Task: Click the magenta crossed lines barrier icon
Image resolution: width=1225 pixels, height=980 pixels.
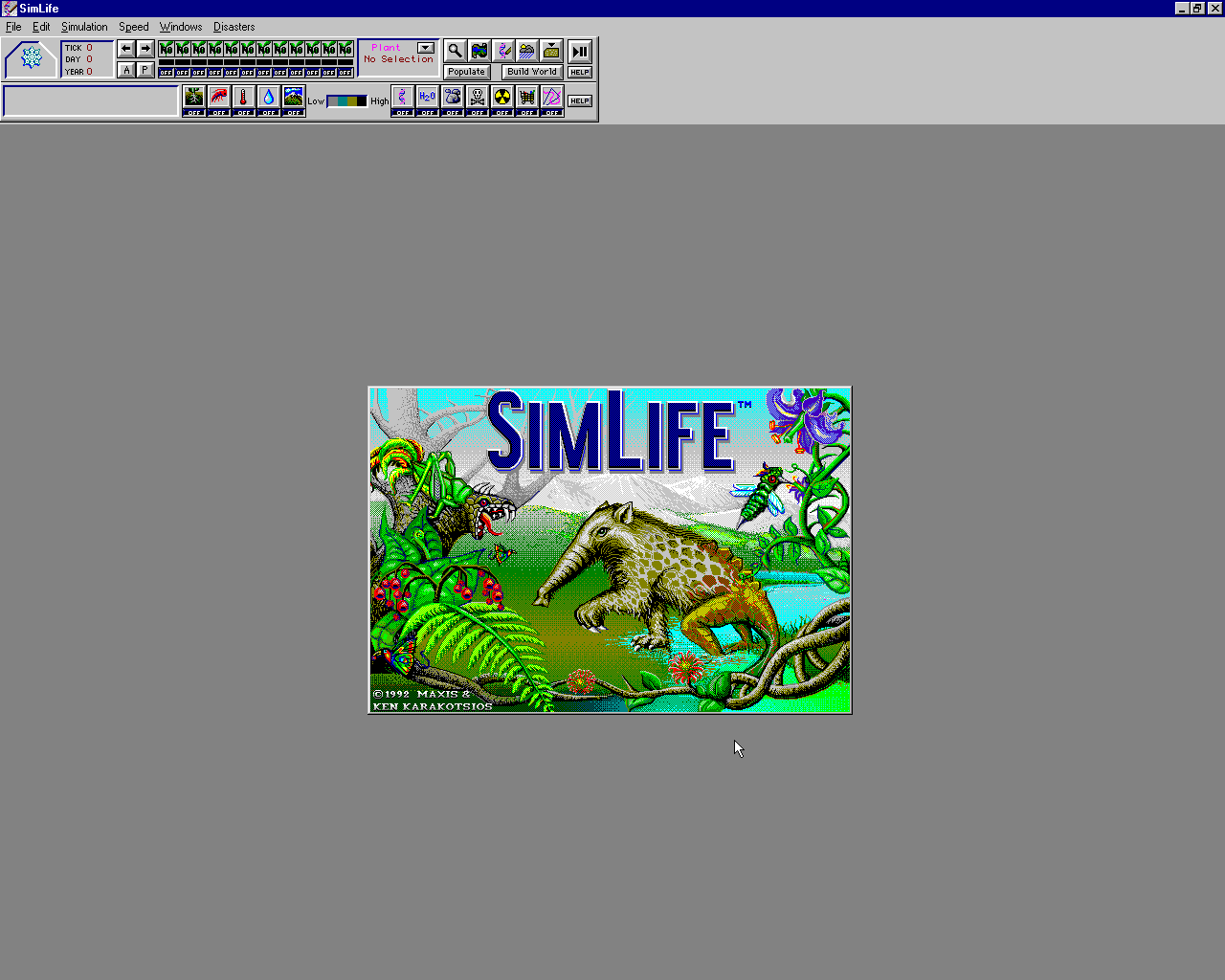Action: 552,98
